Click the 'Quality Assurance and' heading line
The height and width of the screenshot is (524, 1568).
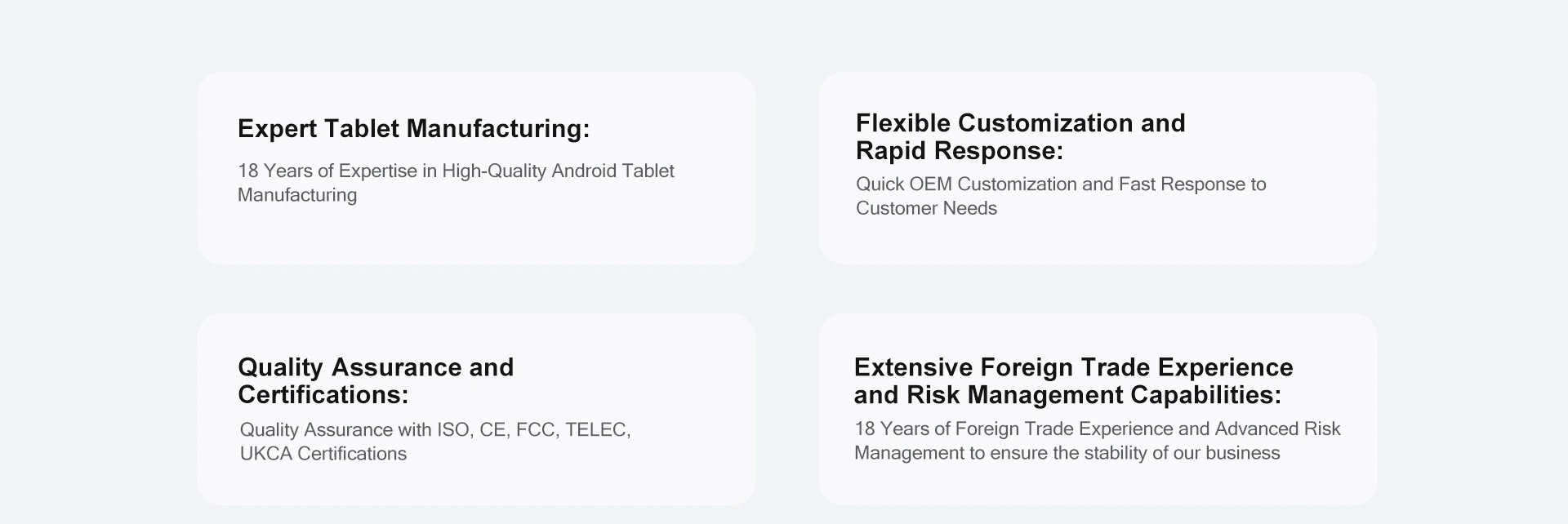pos(376,367)
